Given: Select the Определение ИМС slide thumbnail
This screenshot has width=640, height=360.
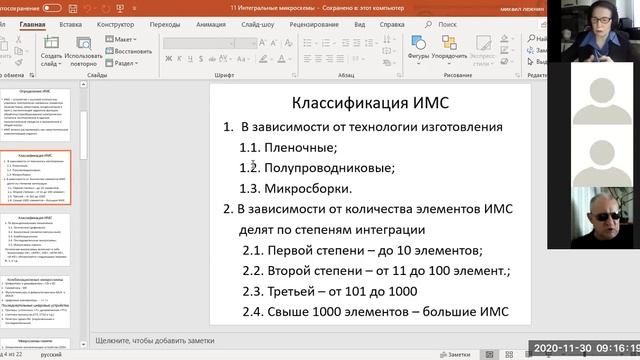Looking at the screenshot, I should [x=36, y=115].
